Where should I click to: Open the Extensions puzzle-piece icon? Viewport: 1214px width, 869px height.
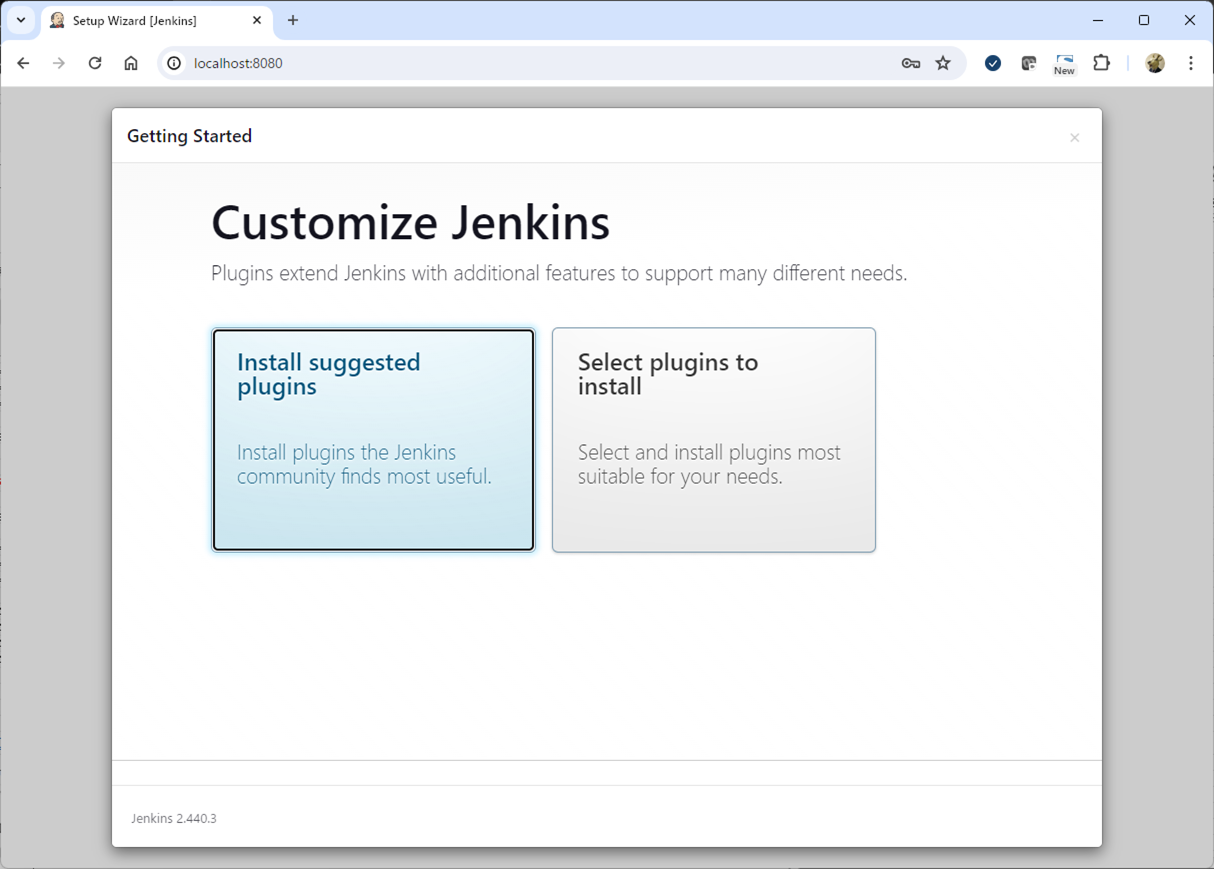click(1101, 62)
